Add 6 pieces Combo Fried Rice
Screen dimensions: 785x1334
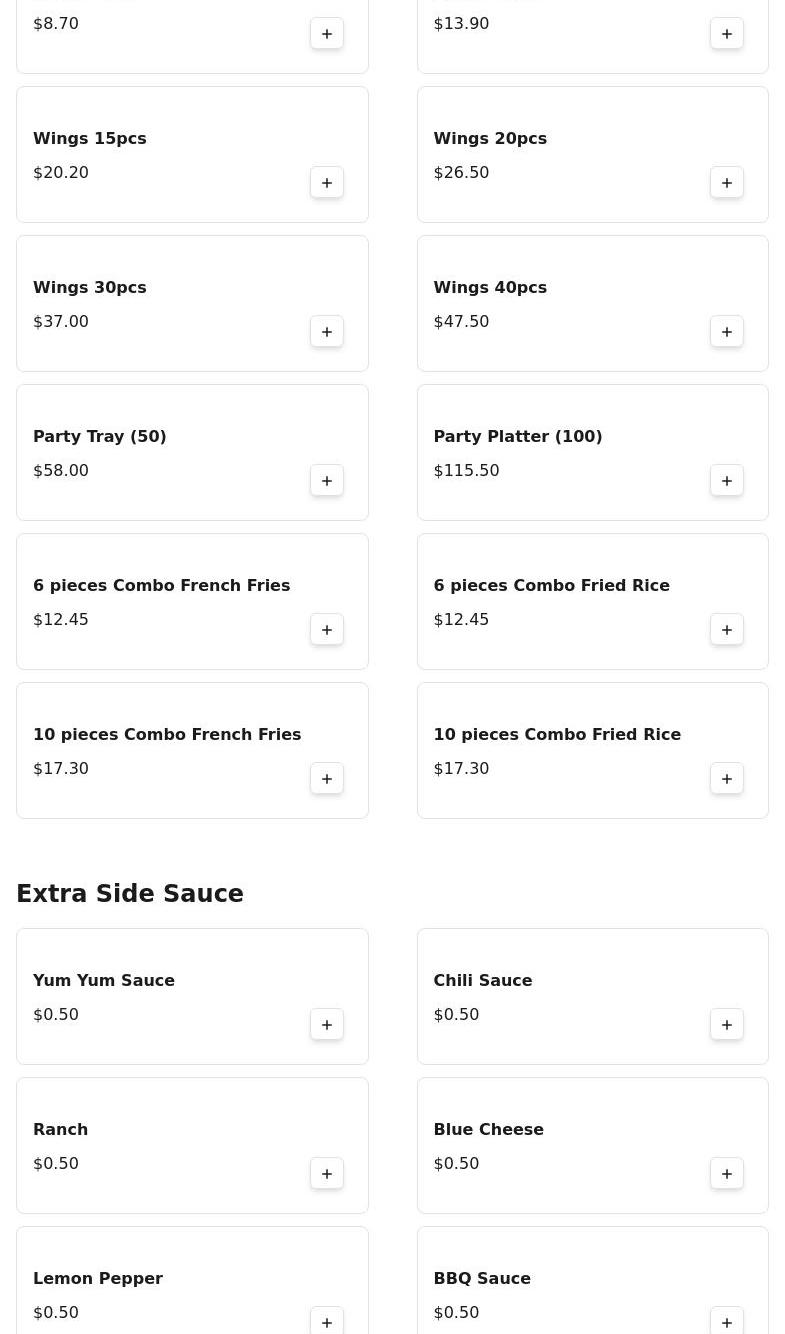(x=727, y=630)
